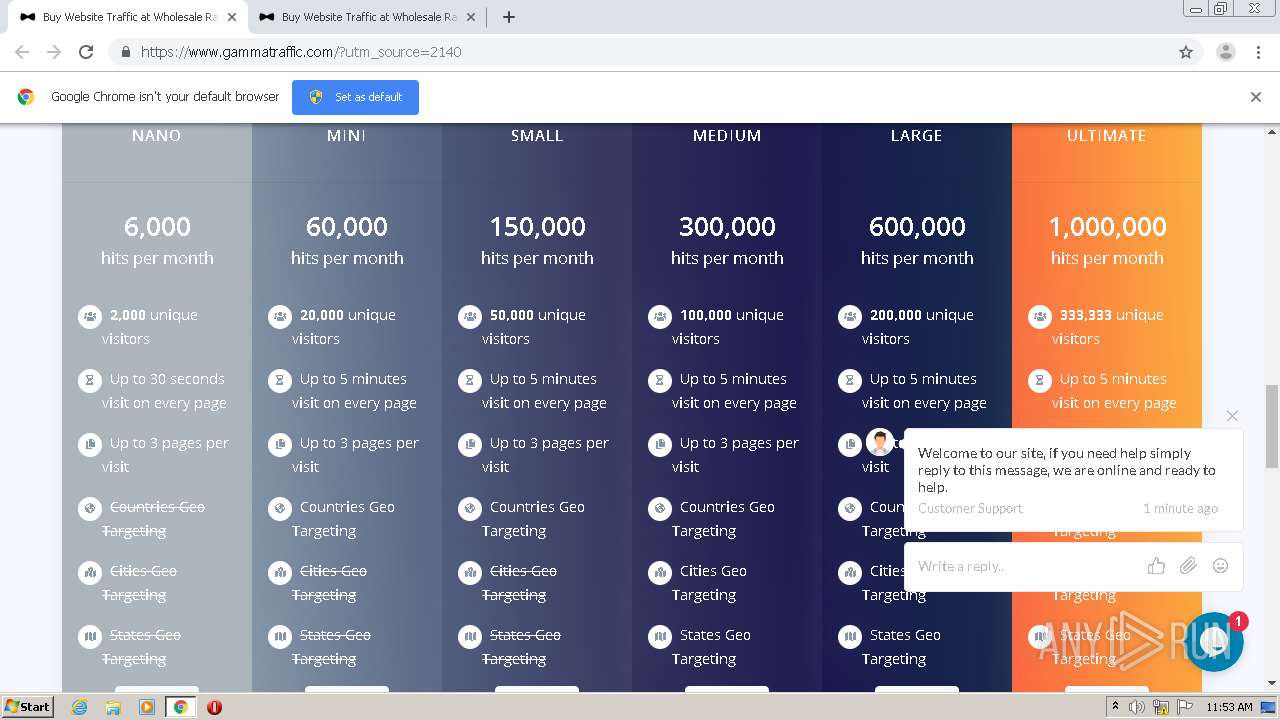Switch to the second Buy Website Traffic tab
Screen dimensions: 1280x720
tap(368, 17)
